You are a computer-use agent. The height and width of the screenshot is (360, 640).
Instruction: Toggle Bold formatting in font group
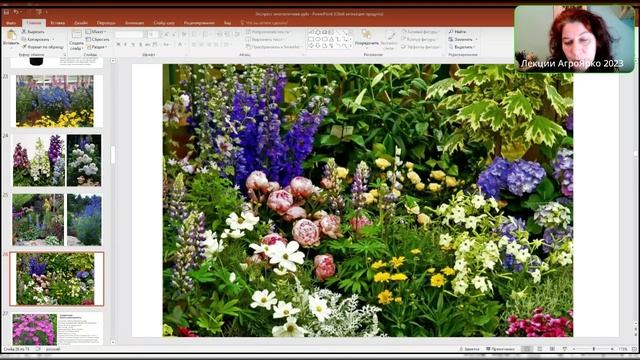click(118, 44)
